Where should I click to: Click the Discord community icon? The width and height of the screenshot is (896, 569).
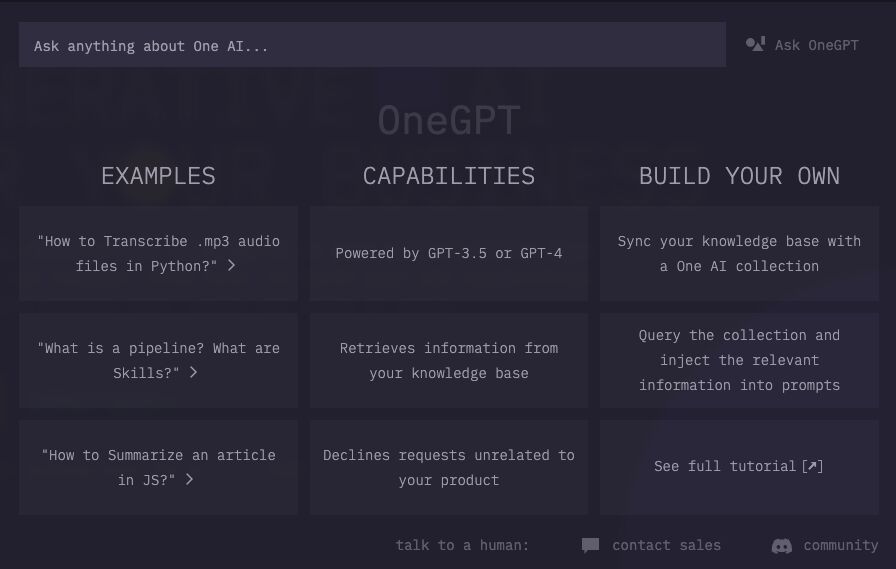tap(782, 546)
